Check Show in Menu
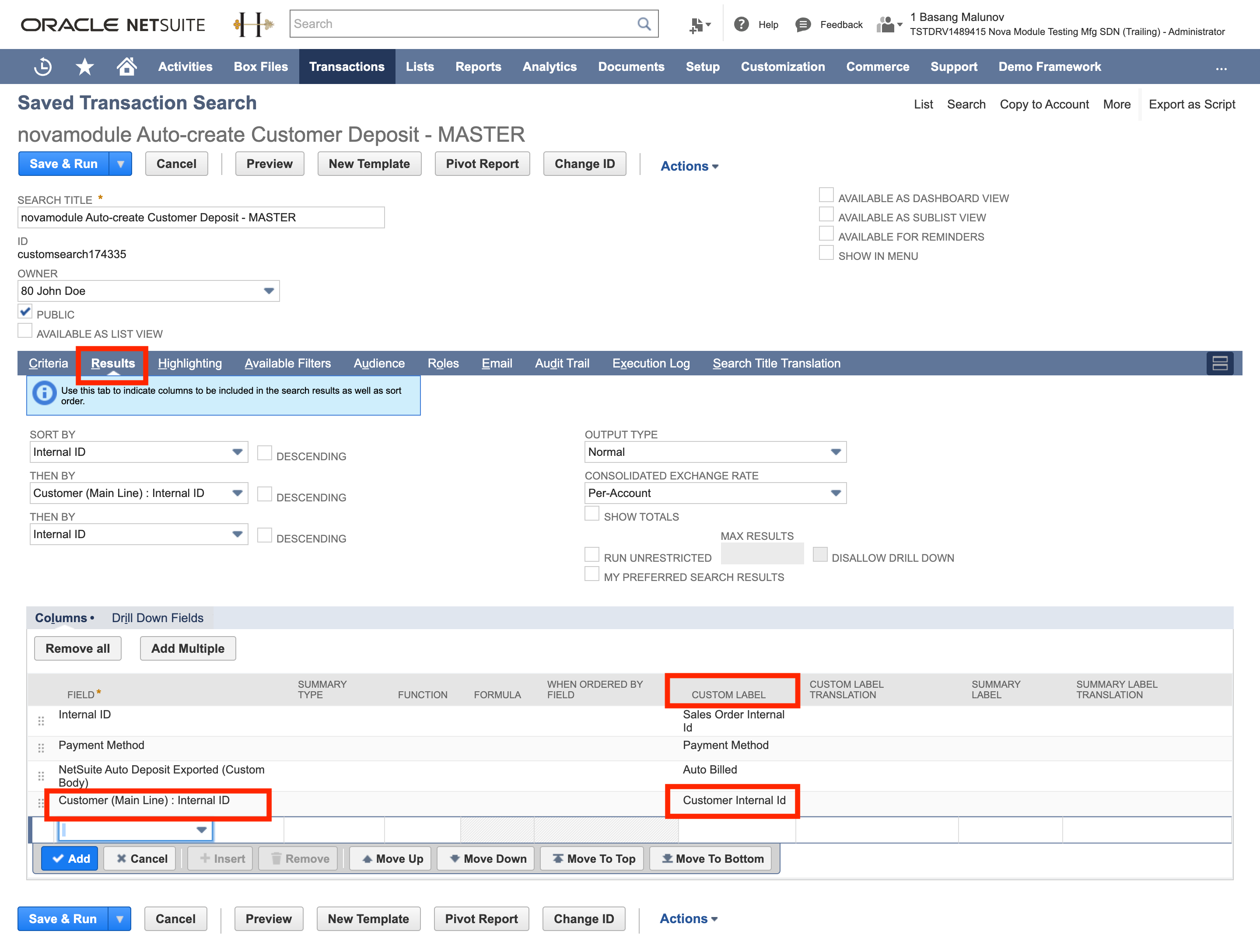 [x=826, y=253]
